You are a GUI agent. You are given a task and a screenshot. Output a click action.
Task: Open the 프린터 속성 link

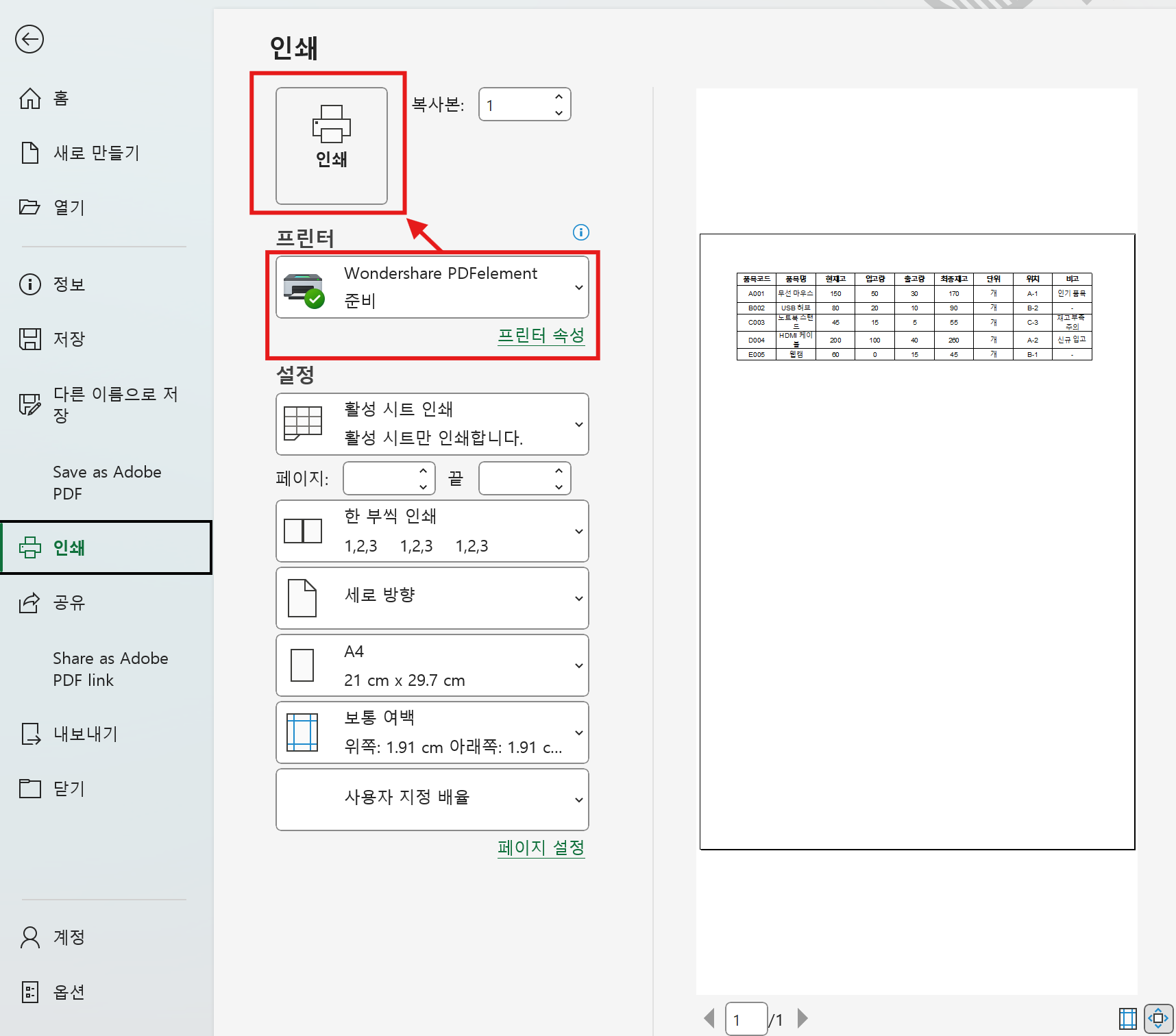click(541, 335)
